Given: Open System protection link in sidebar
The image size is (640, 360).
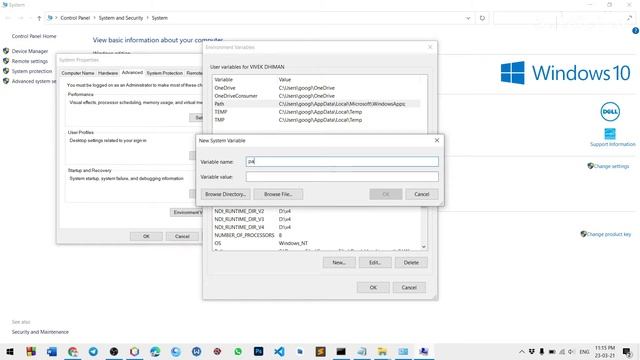Looking at the screenshot, I should coord(32,71).
